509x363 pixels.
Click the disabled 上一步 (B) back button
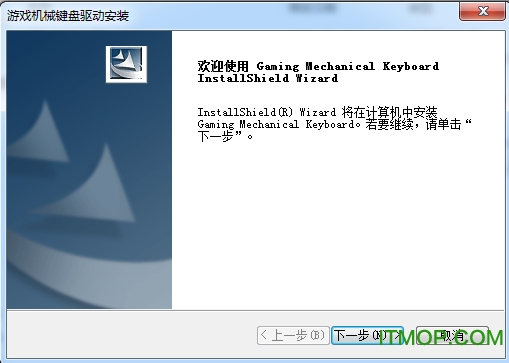(x=293, y=335)
